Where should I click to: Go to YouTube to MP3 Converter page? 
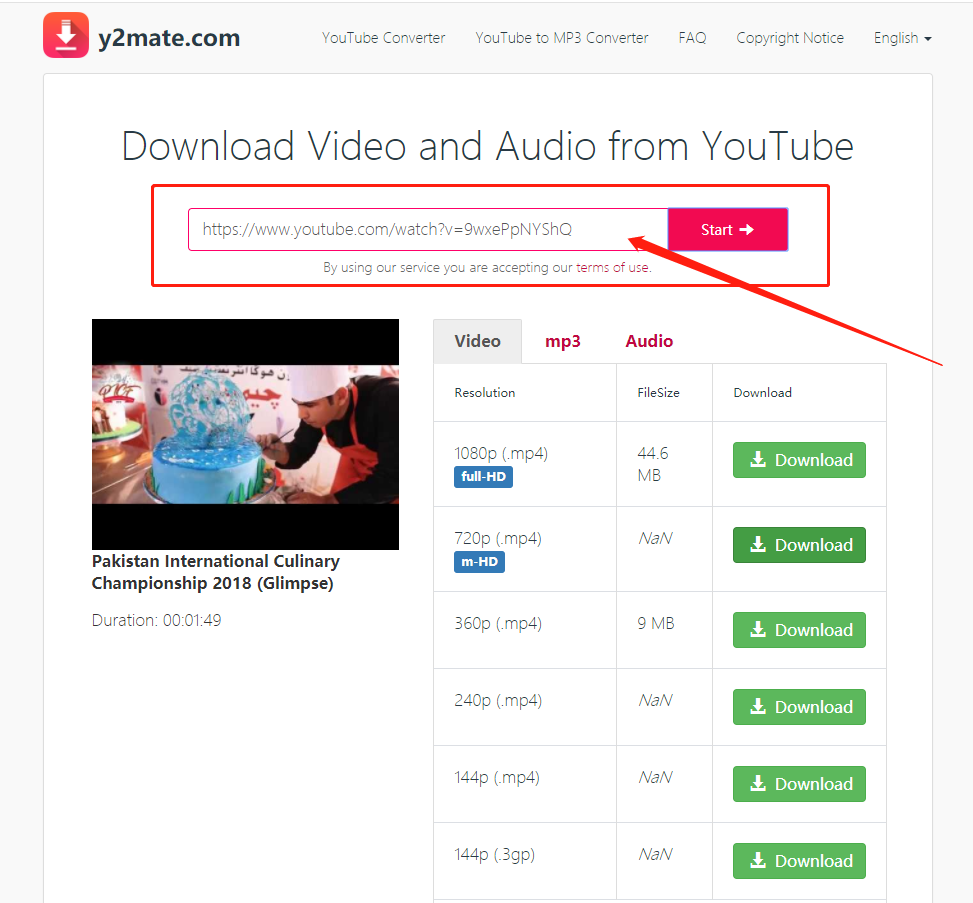pyautogui.click(x=562, y=38)
